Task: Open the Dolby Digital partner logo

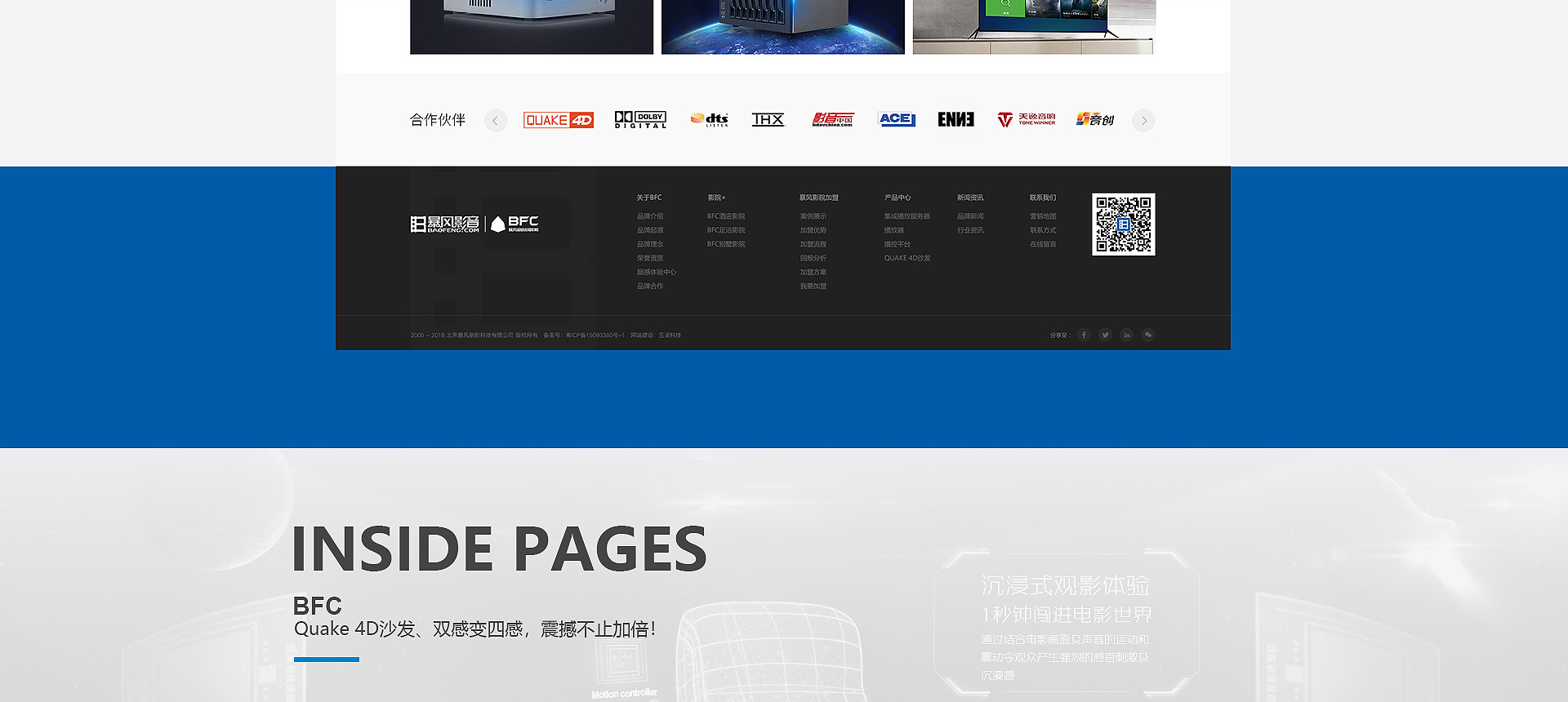Action: point(640,120)
